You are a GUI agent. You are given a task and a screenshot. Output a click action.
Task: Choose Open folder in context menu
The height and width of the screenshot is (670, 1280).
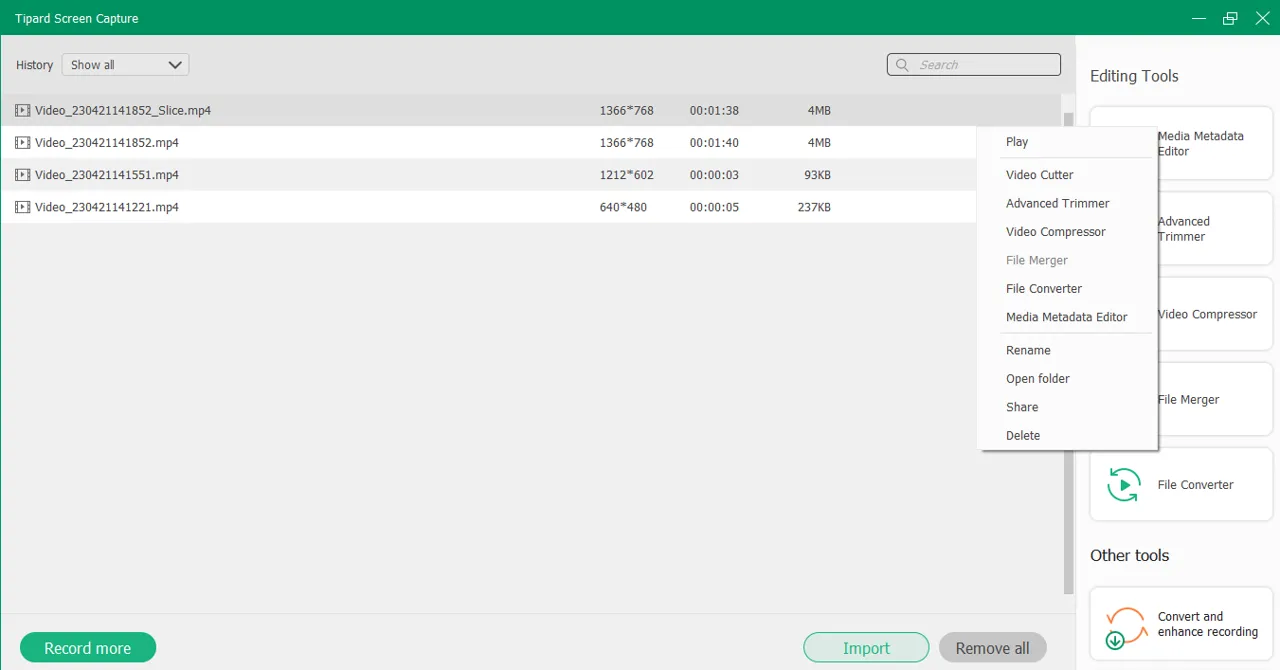coord(1037,379)
